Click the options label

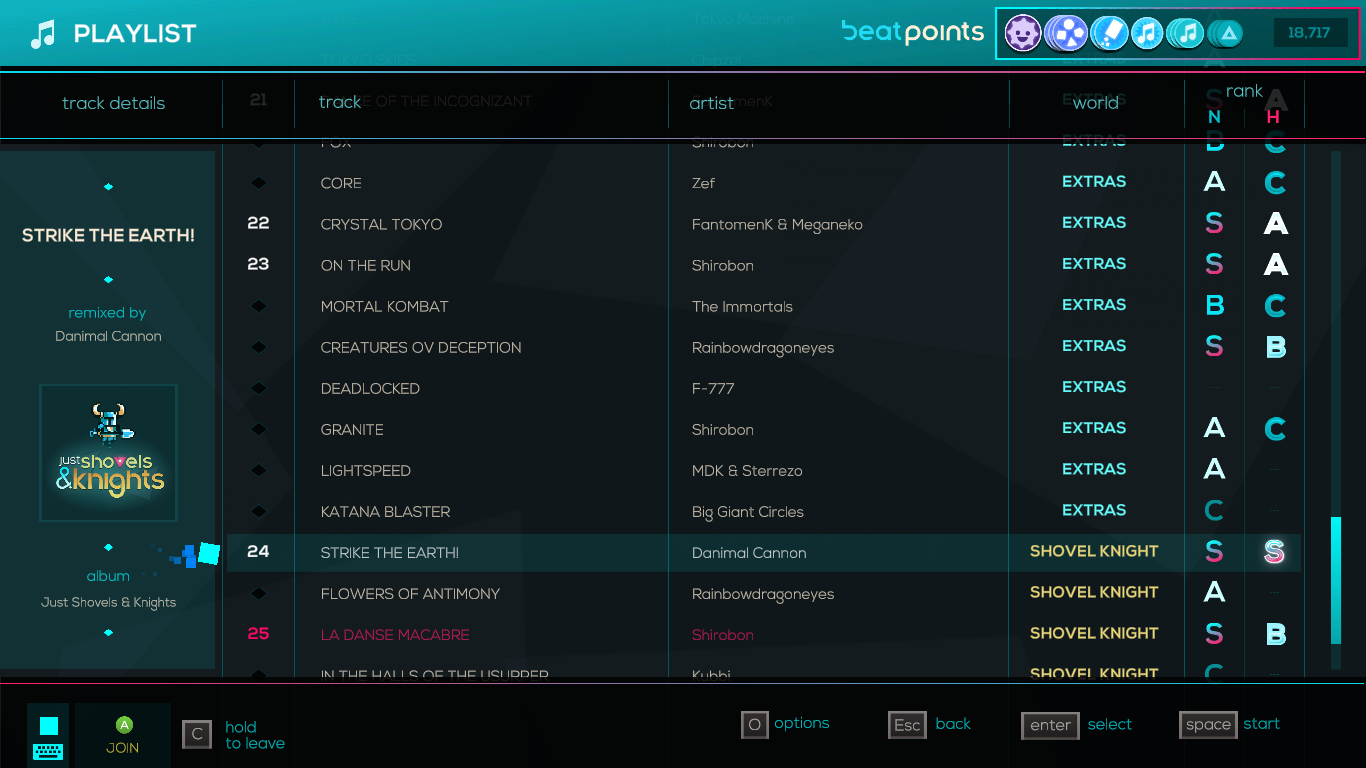pyautogui.click(x=802, y=723)
